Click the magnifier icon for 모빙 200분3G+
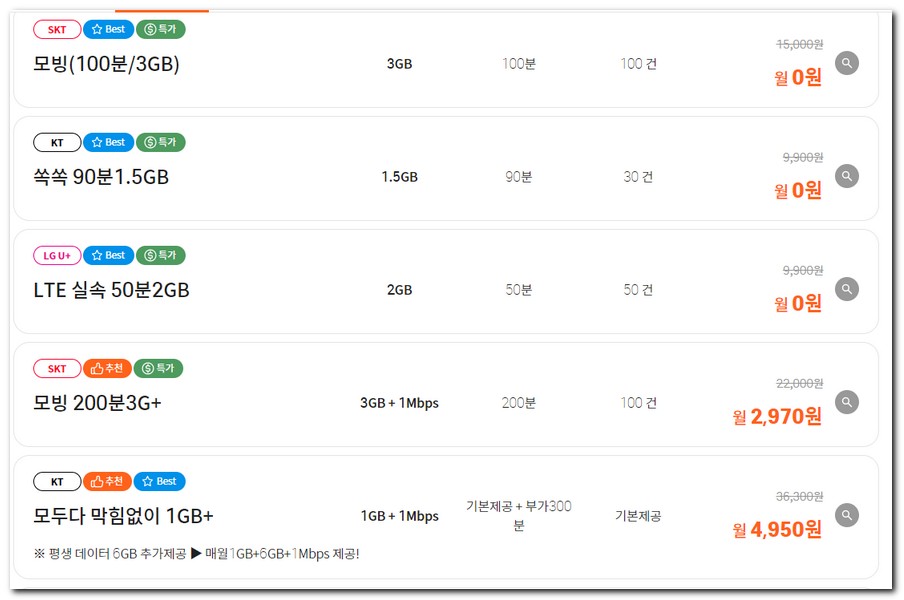Image resolution: width=904 pixels, height=600 pixels. pyautogui.click(x=846, y=402)
